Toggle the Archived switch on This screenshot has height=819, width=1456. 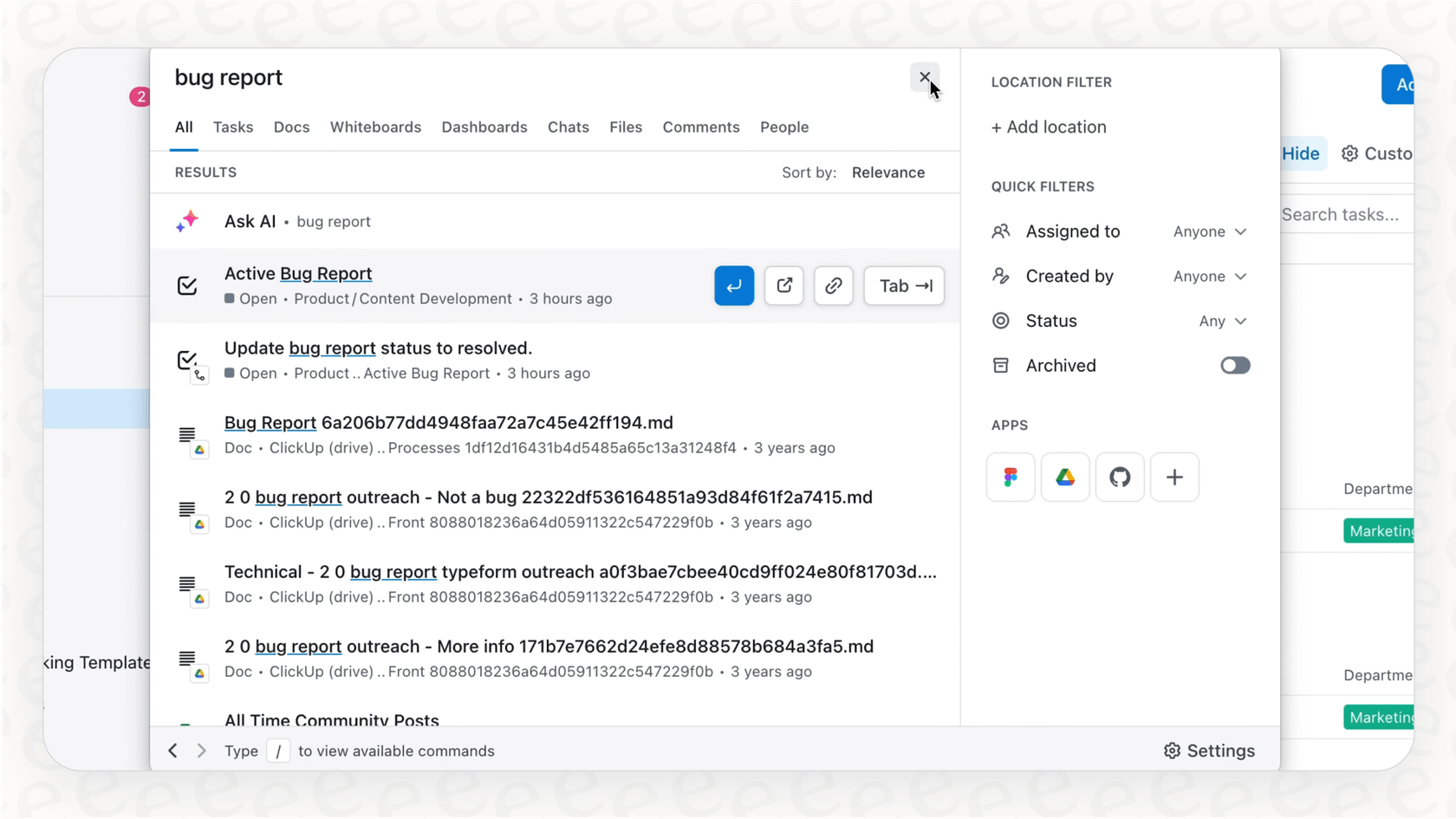point(1234,366)
